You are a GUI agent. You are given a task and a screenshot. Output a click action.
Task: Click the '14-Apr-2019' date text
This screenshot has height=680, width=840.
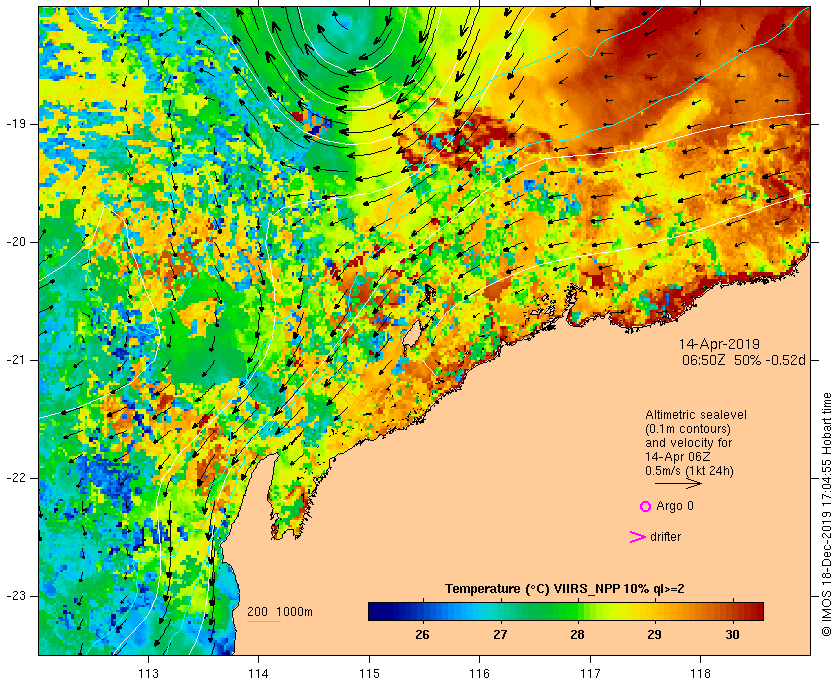[x=719, y=344]
